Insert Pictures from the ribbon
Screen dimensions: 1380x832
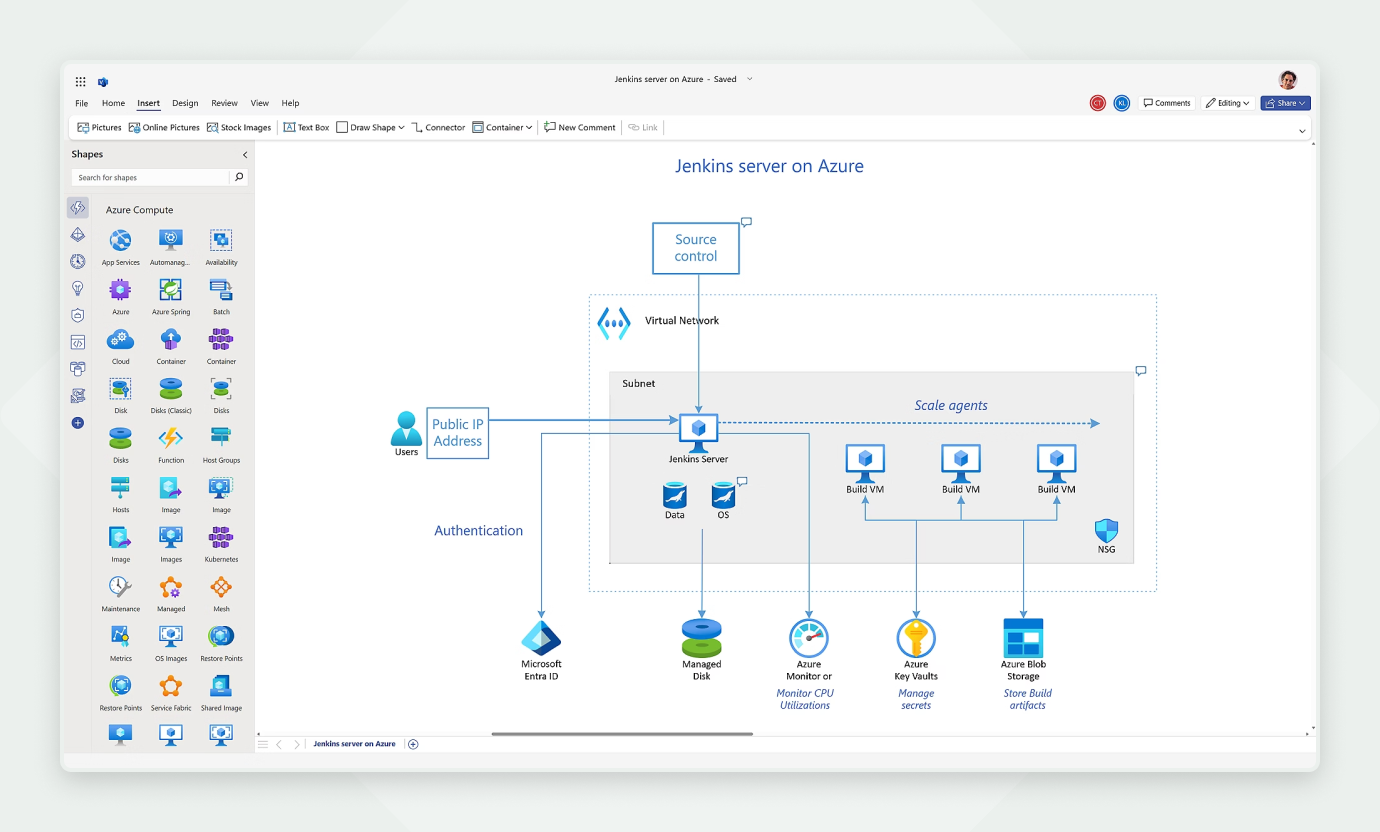point(99,128)
